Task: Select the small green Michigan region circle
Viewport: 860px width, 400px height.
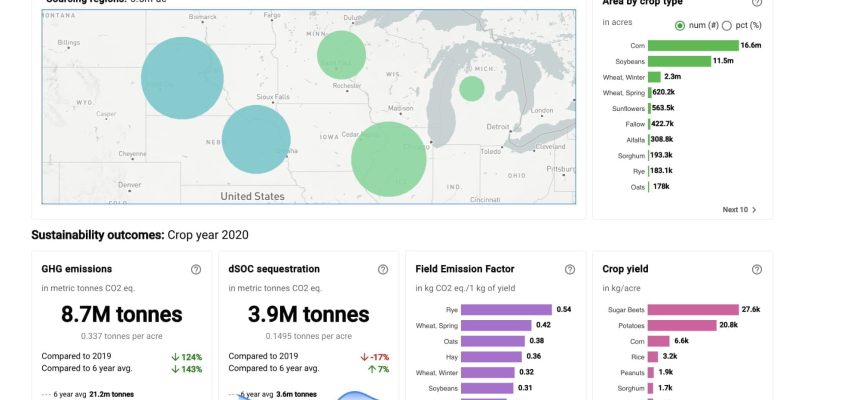Action: (472, 88)
